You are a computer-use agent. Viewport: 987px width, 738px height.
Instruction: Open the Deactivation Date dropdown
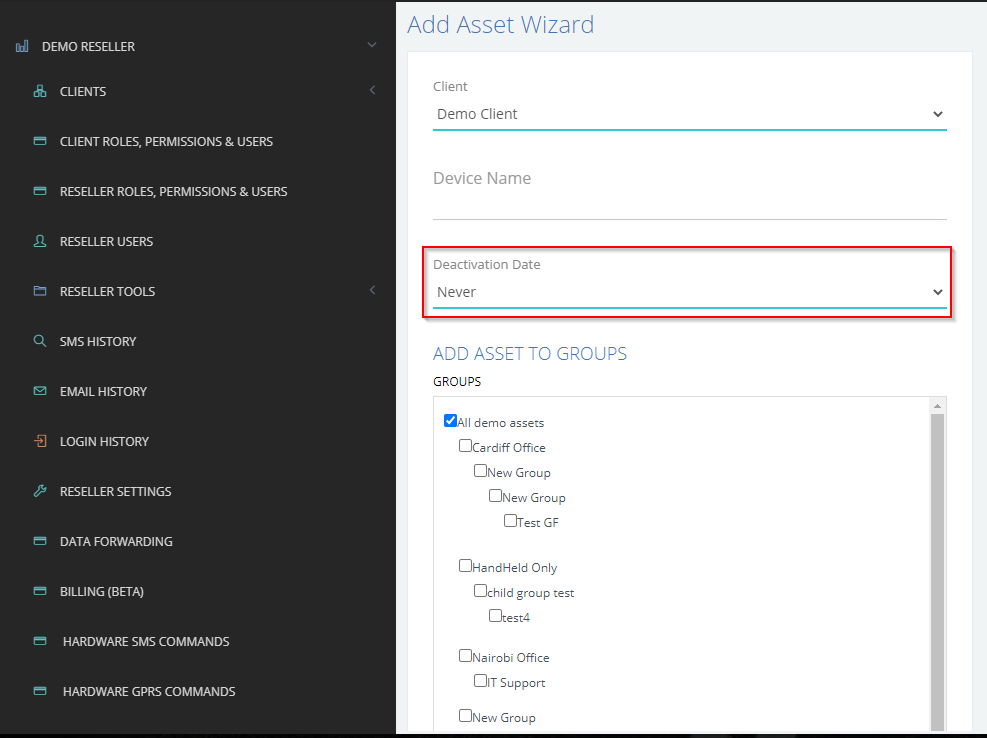(x=690, y=292)
